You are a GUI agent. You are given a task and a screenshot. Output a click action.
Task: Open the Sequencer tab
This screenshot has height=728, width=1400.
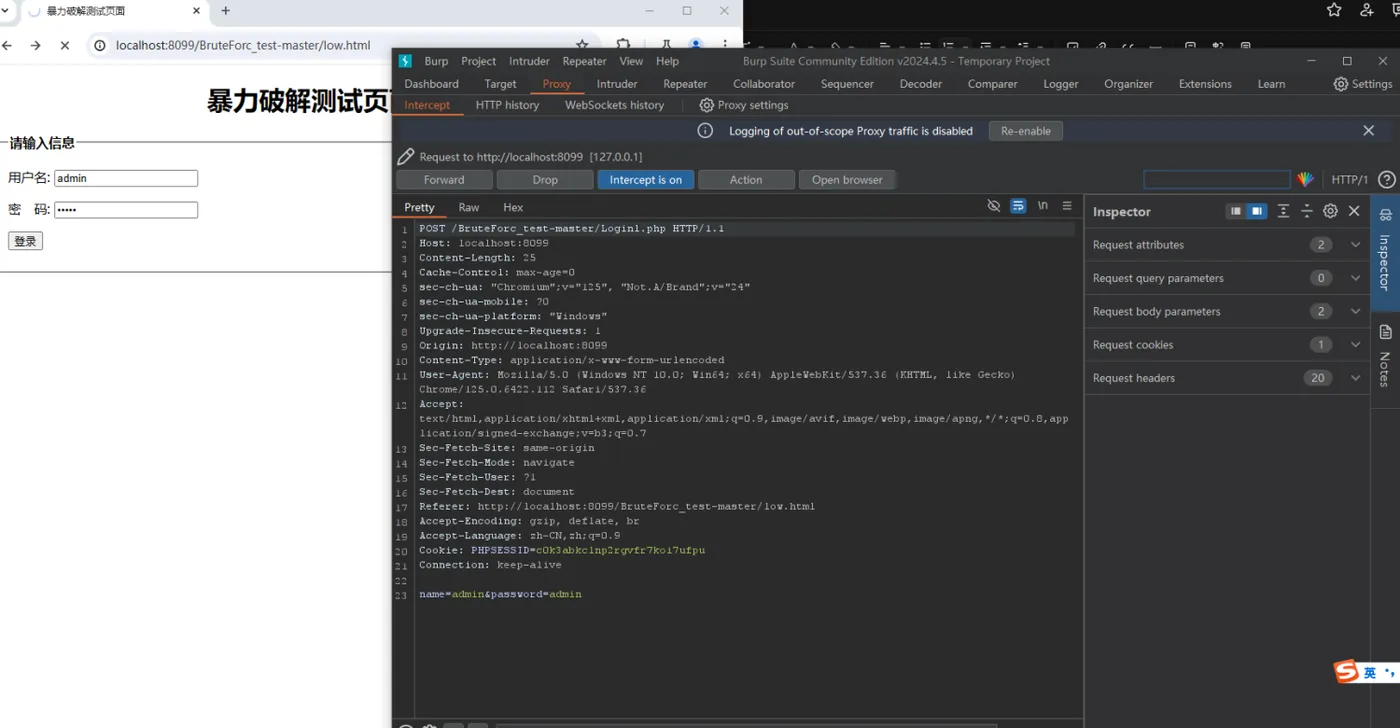(x=847, y=84)
